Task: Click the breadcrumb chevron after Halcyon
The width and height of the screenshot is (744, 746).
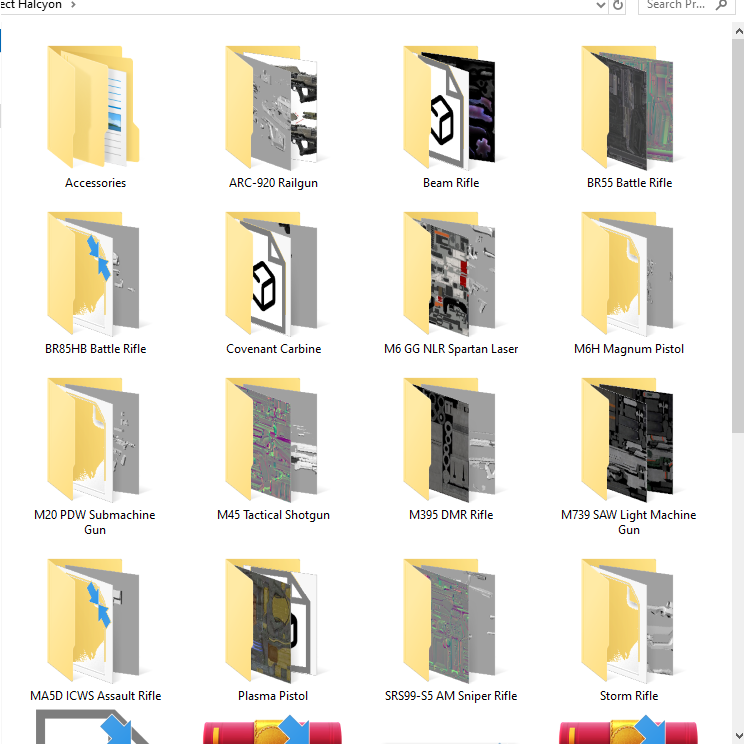Action: (x=73, y=5)
